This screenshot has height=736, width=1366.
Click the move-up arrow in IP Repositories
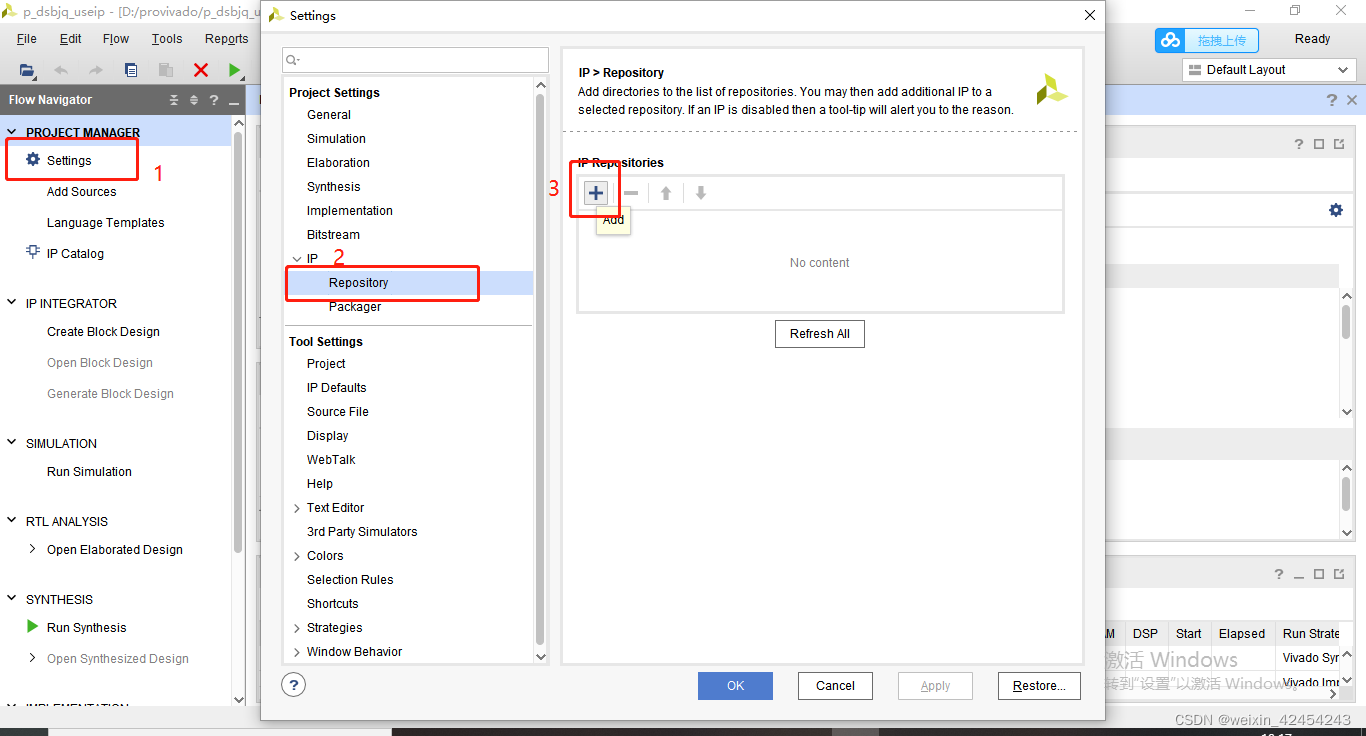click(x=666, y=193)
